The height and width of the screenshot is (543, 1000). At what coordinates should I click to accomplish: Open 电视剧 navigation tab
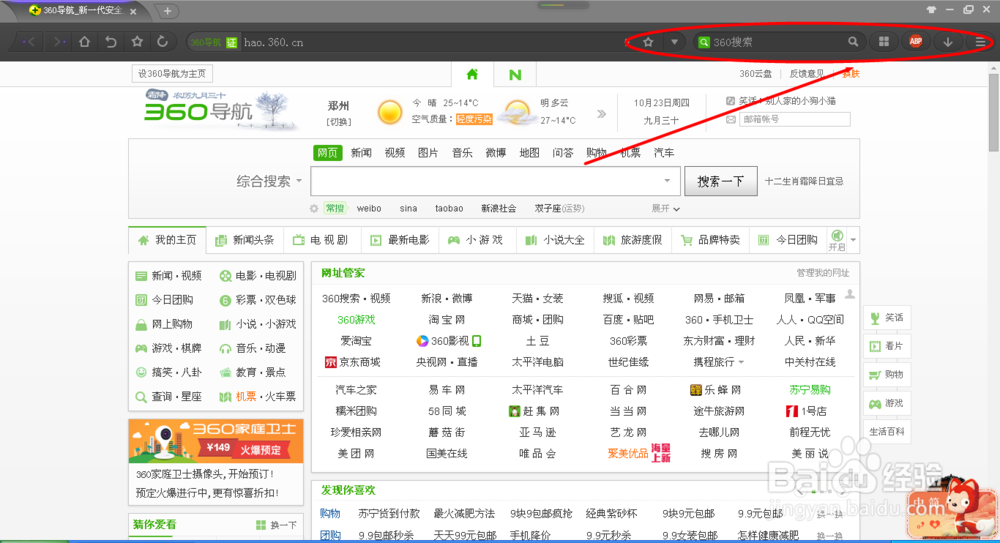[321, 241]
